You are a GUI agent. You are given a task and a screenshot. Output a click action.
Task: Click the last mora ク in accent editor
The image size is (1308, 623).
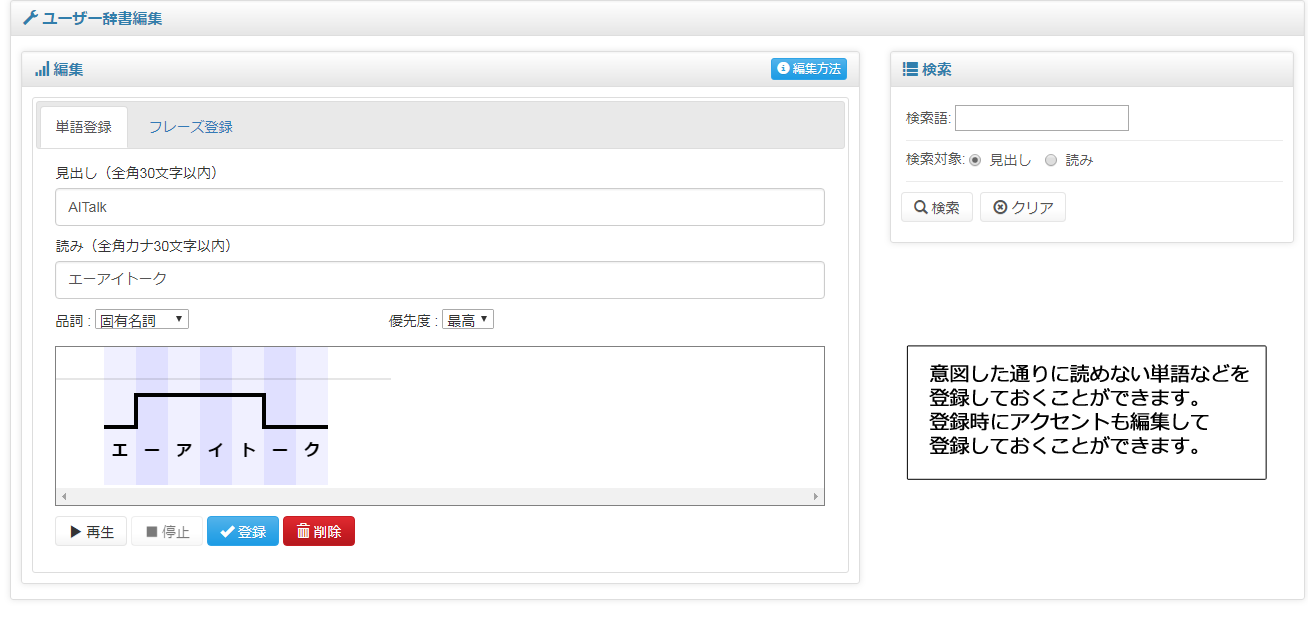point(312,450)
